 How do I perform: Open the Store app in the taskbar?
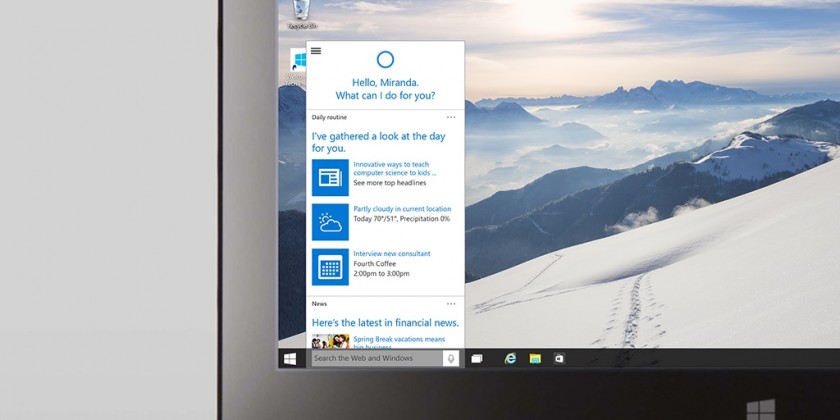pos(560,358)
